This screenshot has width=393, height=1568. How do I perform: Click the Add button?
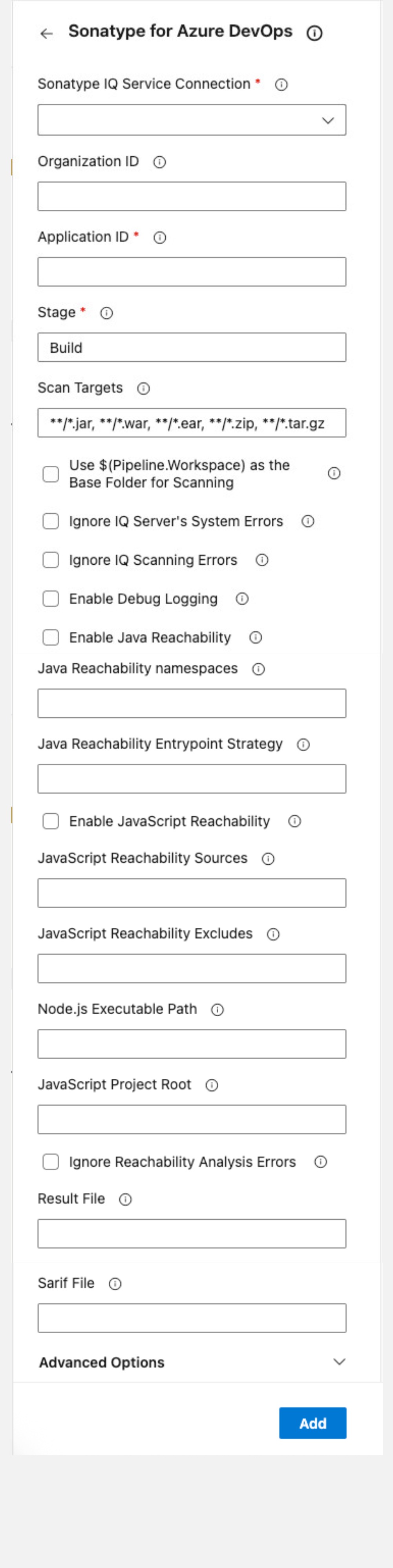[x=313, y=1423]
